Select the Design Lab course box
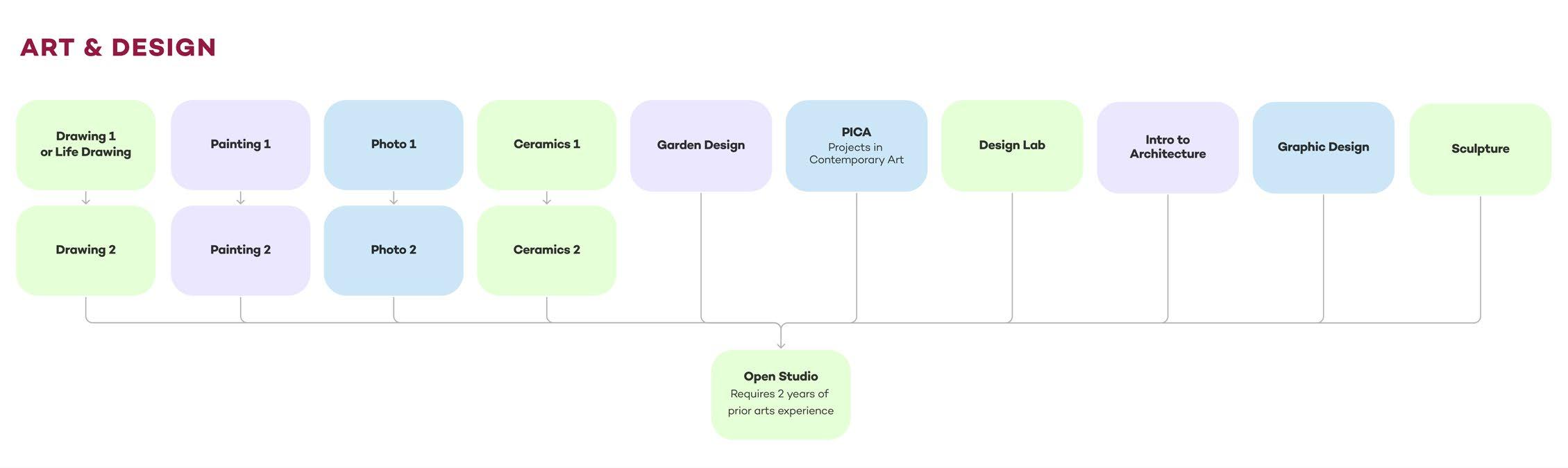This screenshot has width=1568, height=468. tap(1012, 146)
